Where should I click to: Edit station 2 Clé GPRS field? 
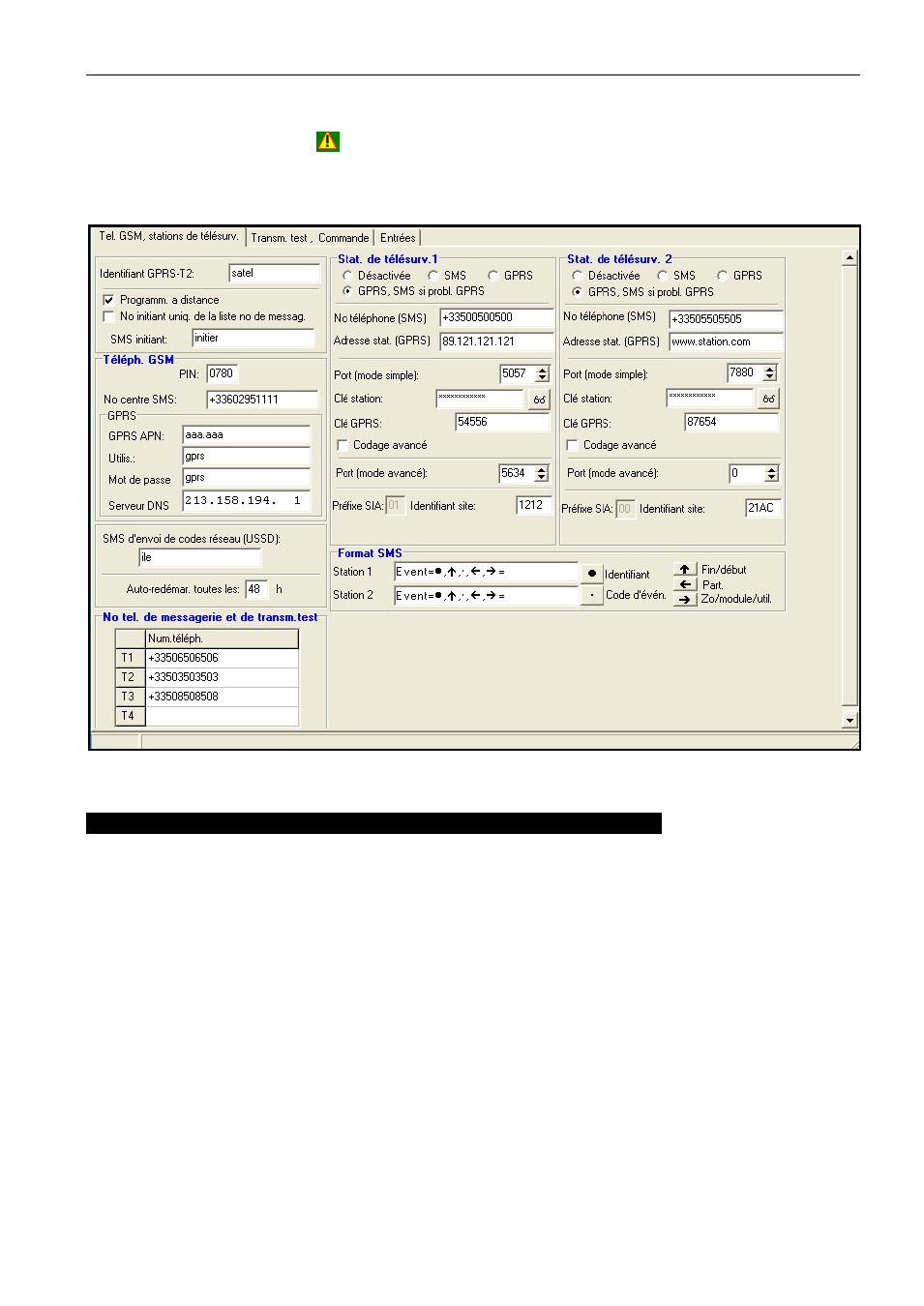[x=732, y=422]
